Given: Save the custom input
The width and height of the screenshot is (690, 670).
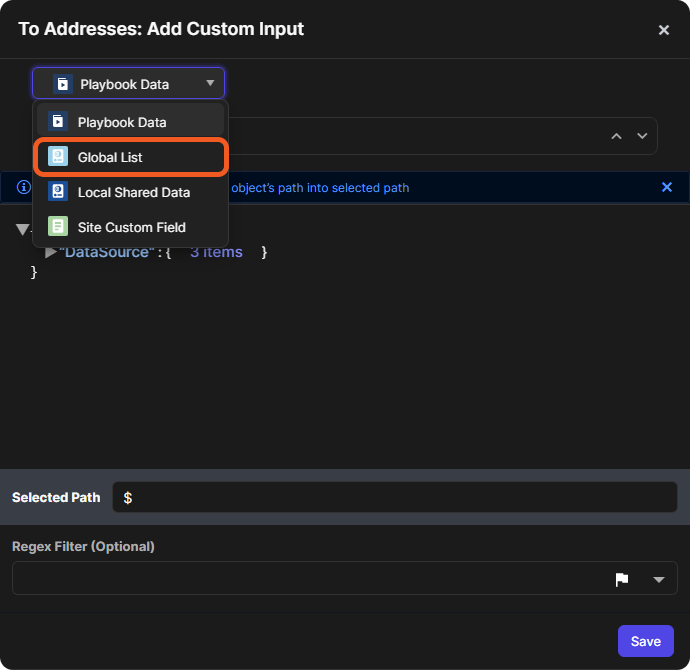Looking at the screenshot, I should [646, 641].
